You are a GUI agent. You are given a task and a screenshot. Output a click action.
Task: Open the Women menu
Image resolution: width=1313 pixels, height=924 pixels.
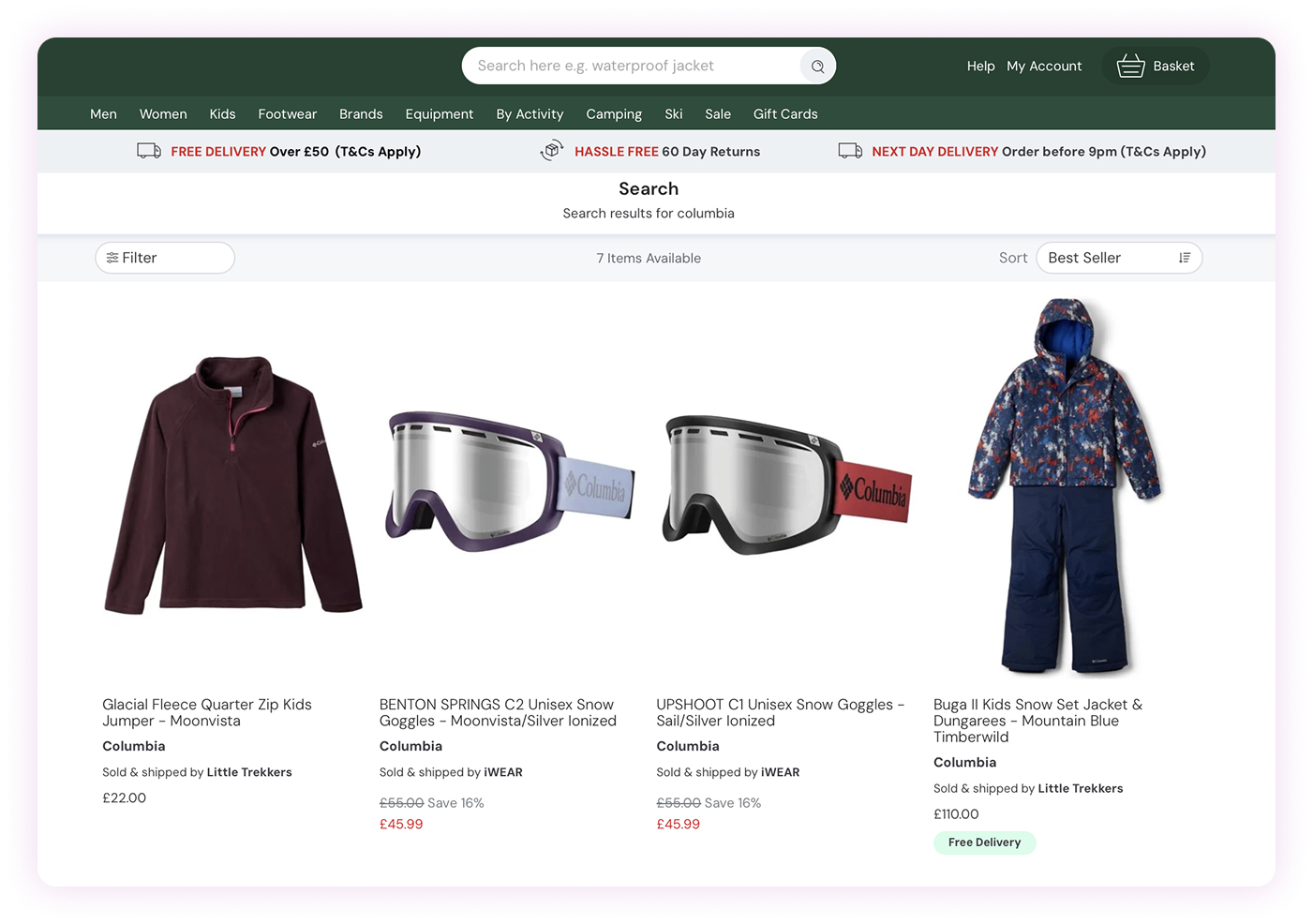(163, 114)
